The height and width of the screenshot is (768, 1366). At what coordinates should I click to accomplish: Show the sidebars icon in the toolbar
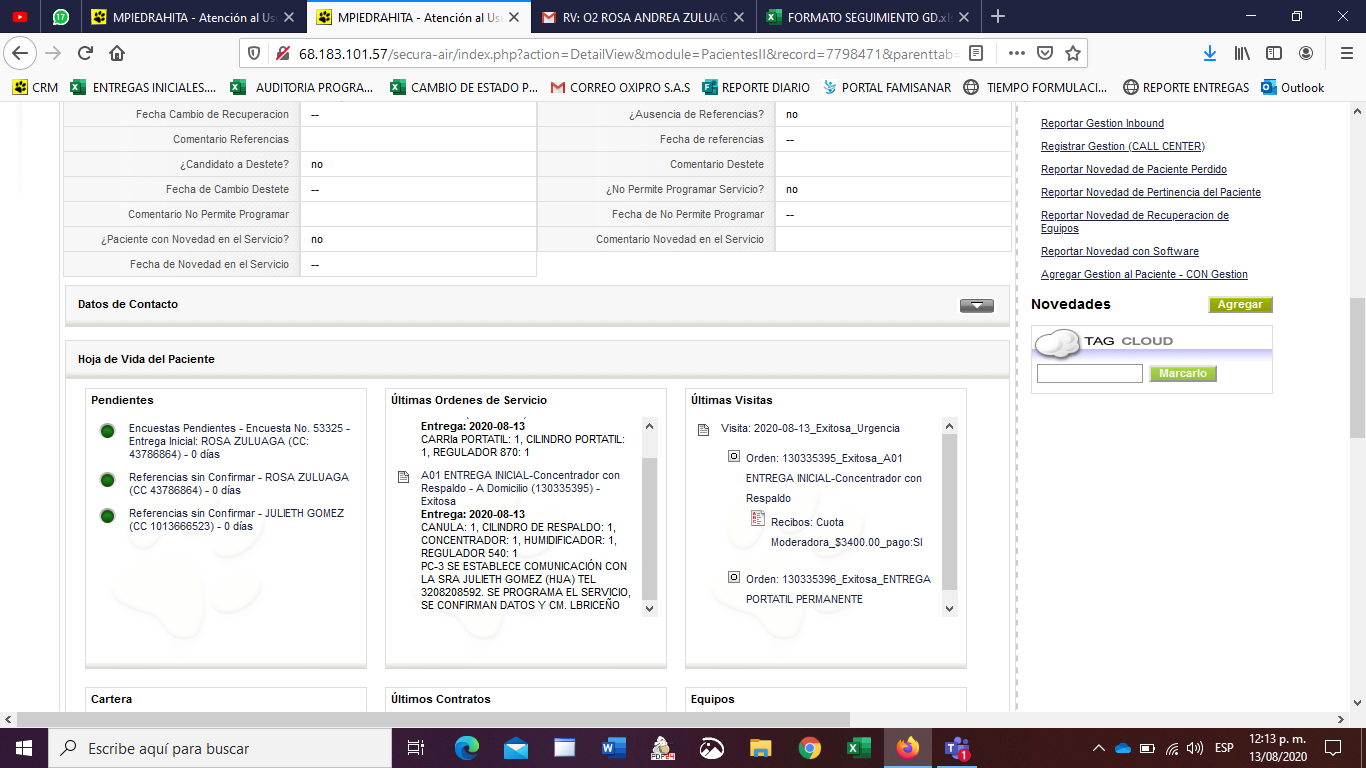(1274, 53)
